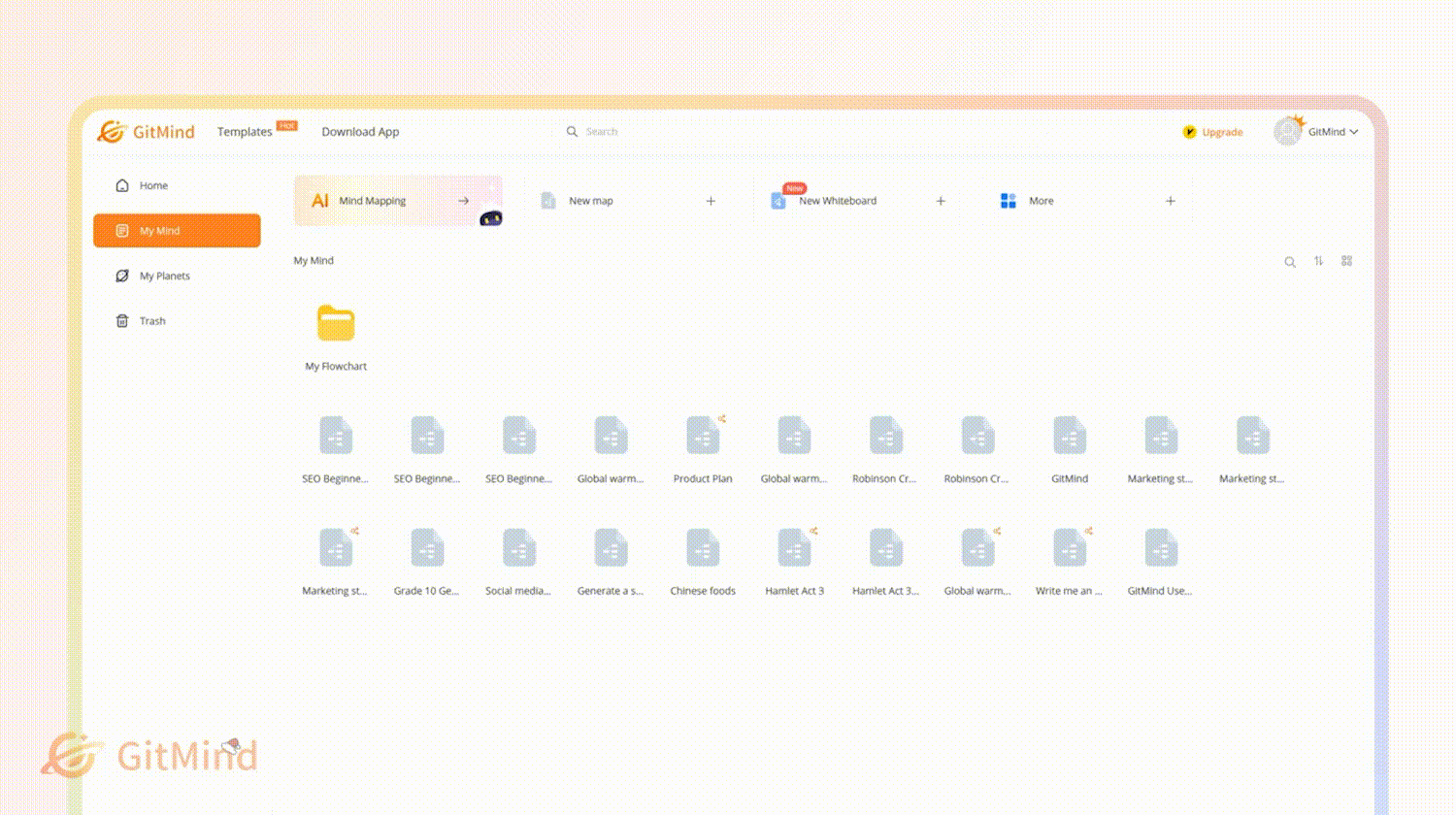Open the Generate a s... file
The height and width of the screenshot is (815, 1456).
pyautogui.click(x=611, y=548)
